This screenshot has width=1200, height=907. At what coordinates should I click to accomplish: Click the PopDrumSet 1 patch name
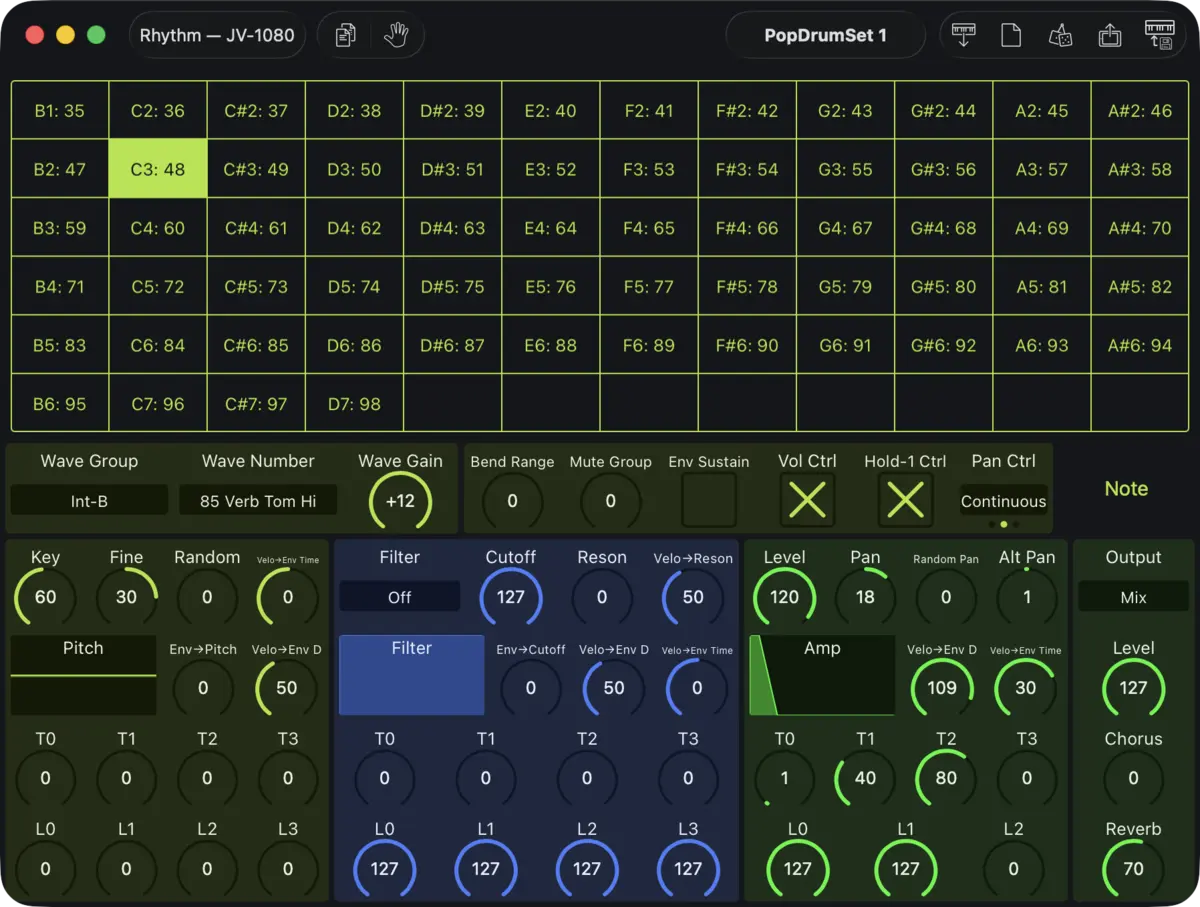pyautogui.click(x=826, y=35)
